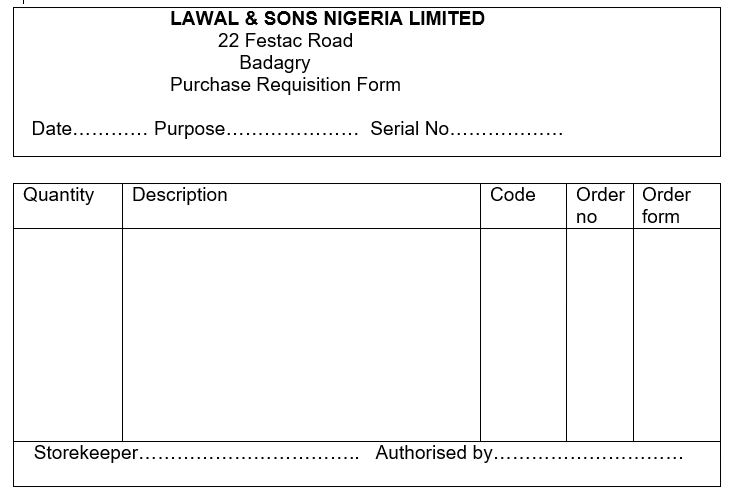Click the Badagry text line
Screen dimensions: 732x499
point(274,63)
